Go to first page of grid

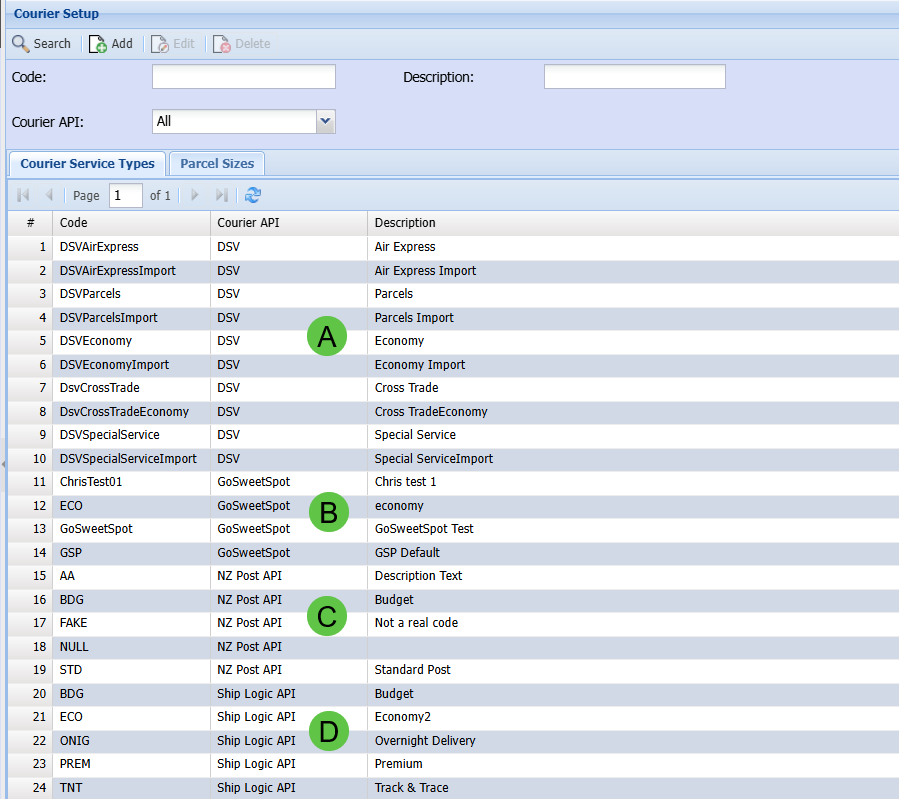[x=23, y=196]
